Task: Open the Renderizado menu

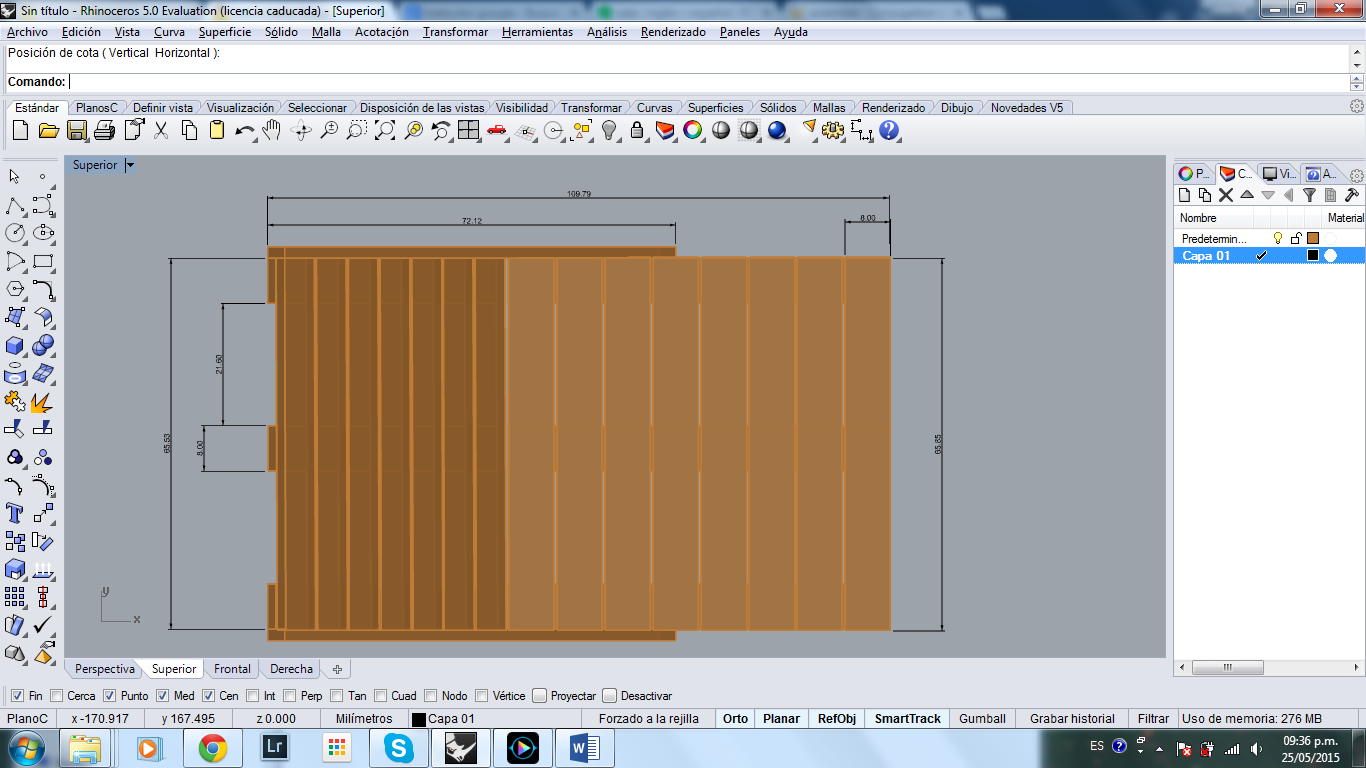Action: point(673,32)
